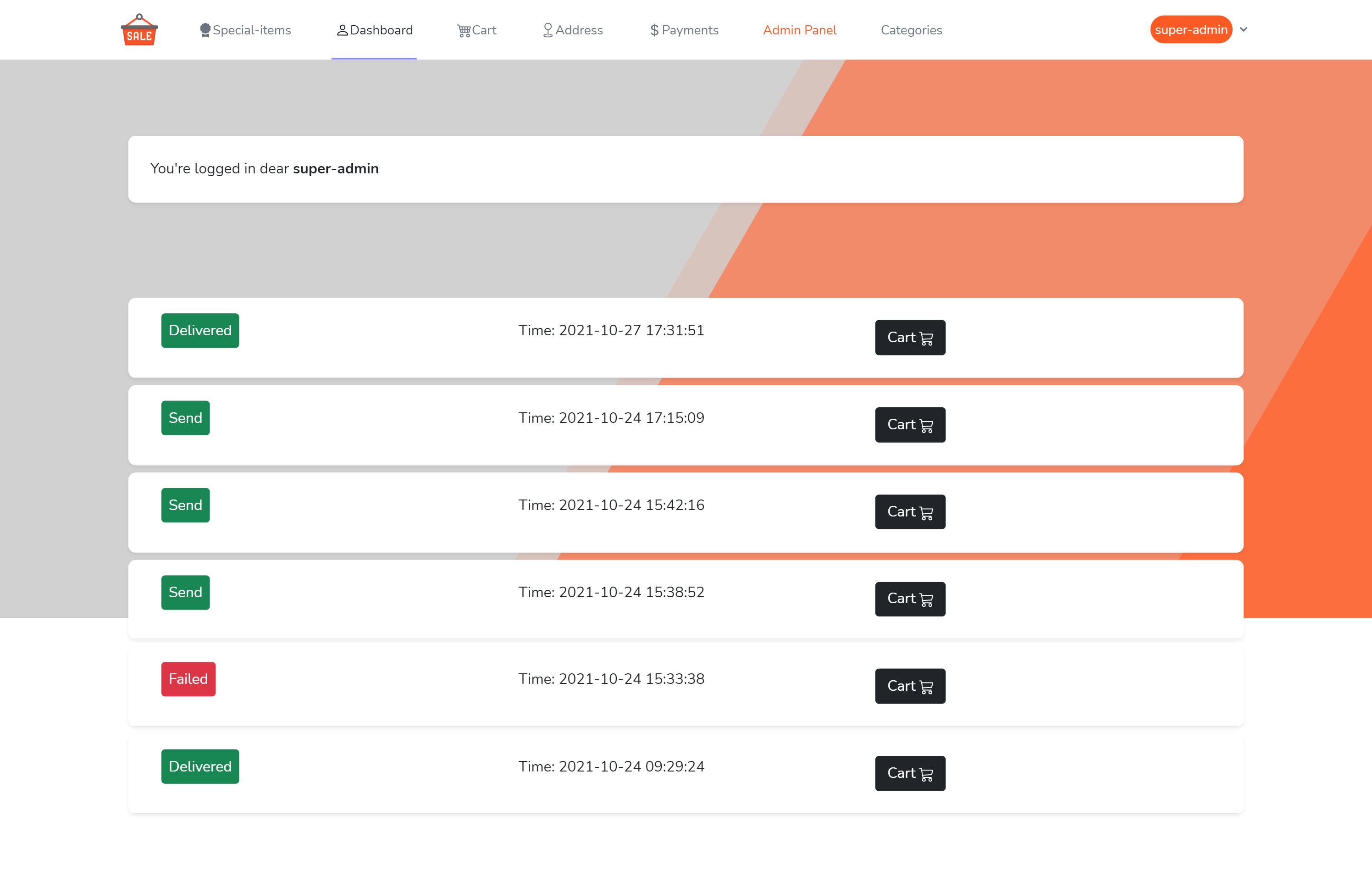The width and height of the screenshot is (1372, 888).
Task: Open the Admin Panel page
Action: 799,30
